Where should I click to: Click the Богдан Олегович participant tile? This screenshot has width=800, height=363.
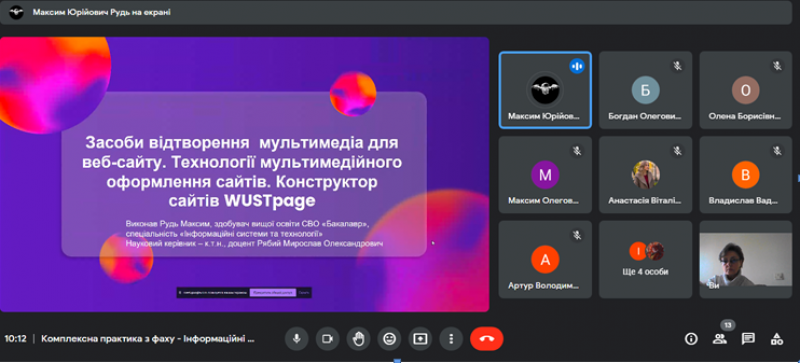pyautogui.click(x=645, y=90)
